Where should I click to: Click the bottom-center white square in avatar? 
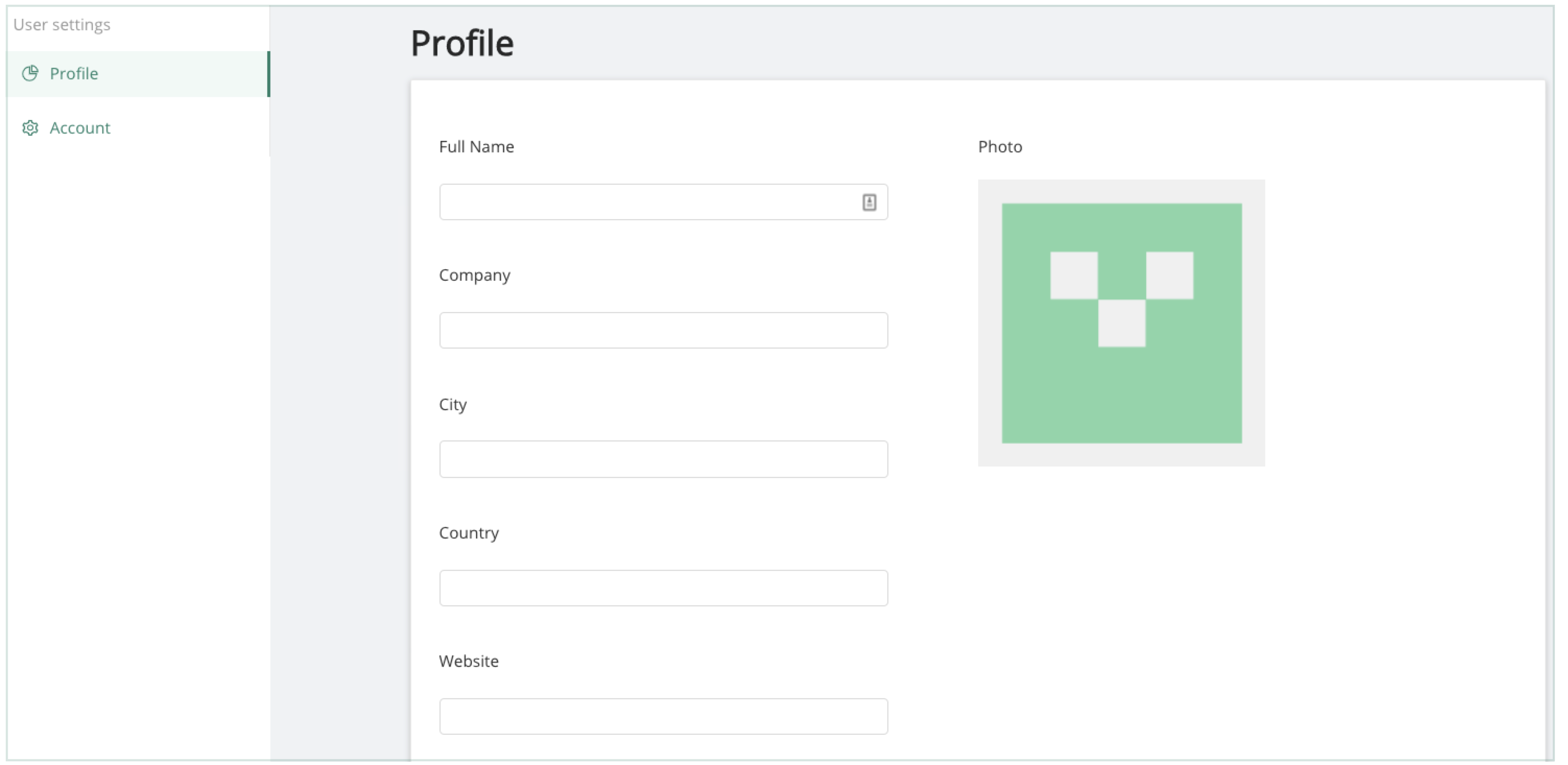pyautogui.click(x=1121, y=323)
